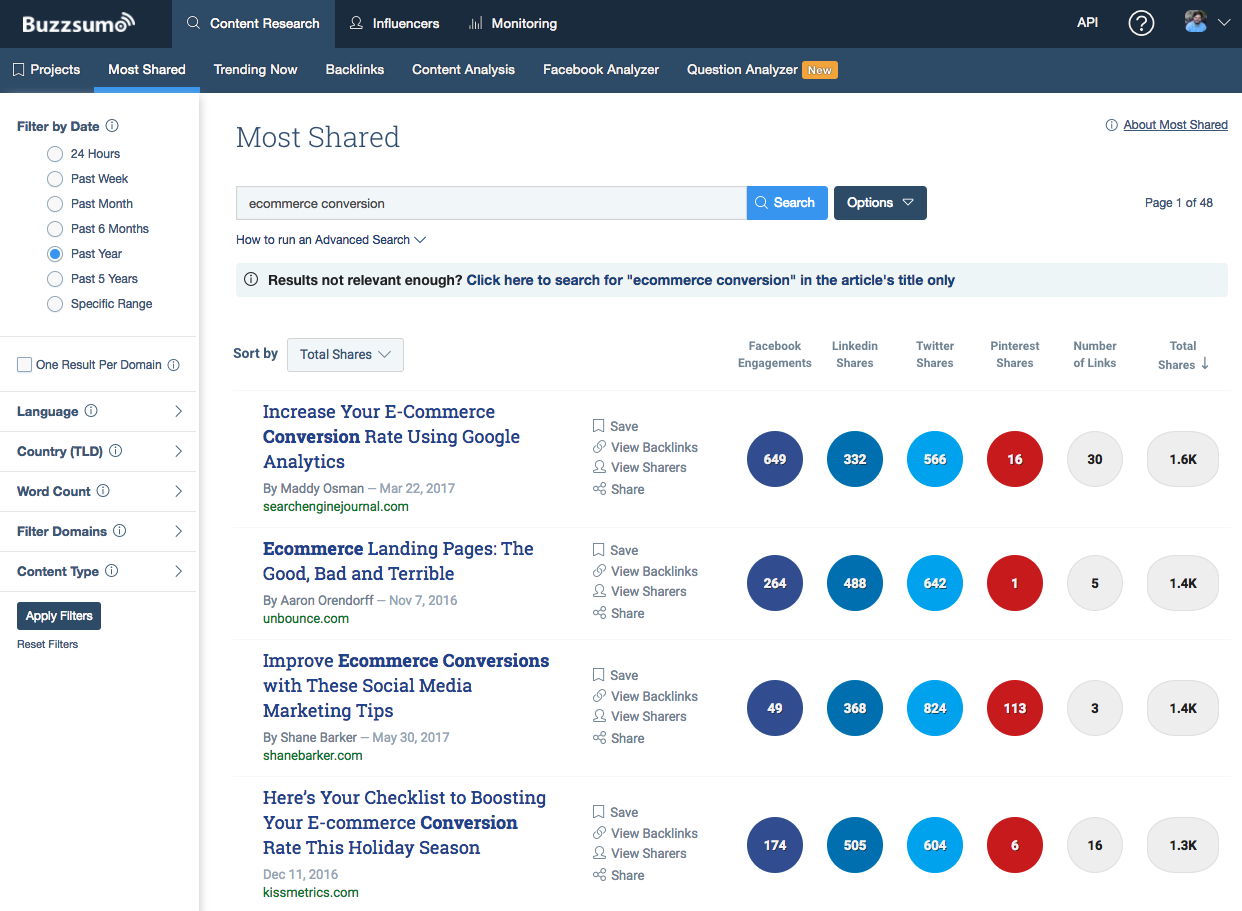
Task: Click the Twitter shares circle showing 642
Action: point(935,583)
